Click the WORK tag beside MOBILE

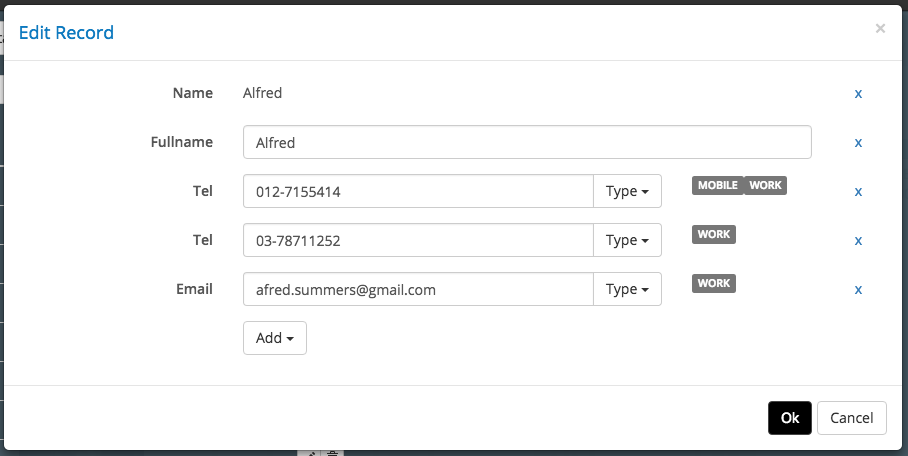(765, 185)
